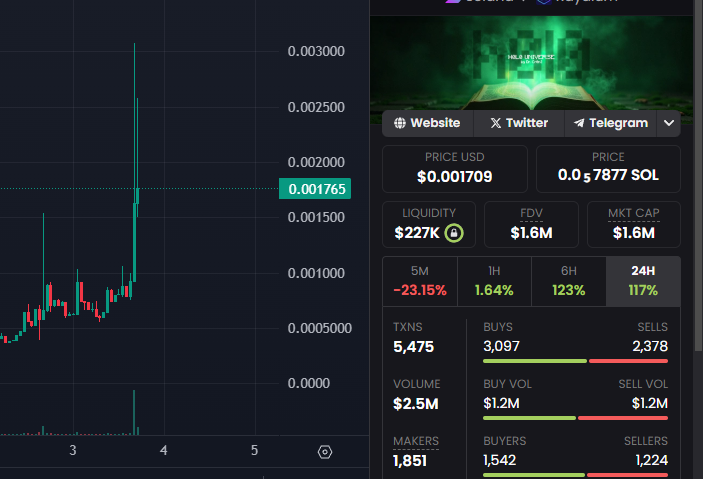Click the date label 4 on time axis

[164, 450]
